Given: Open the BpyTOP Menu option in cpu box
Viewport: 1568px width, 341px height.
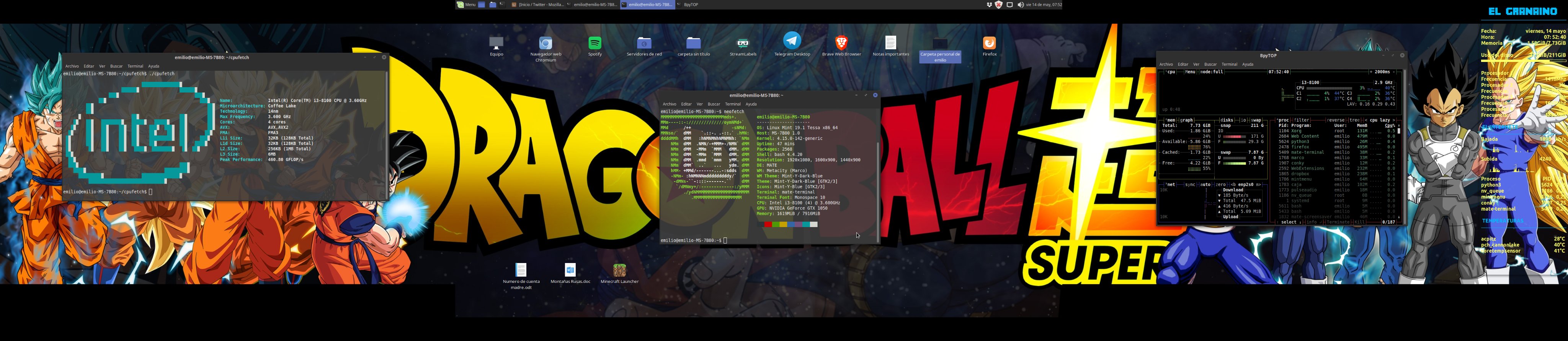Looking at the screenshot, I should (x=1189, y=72).
